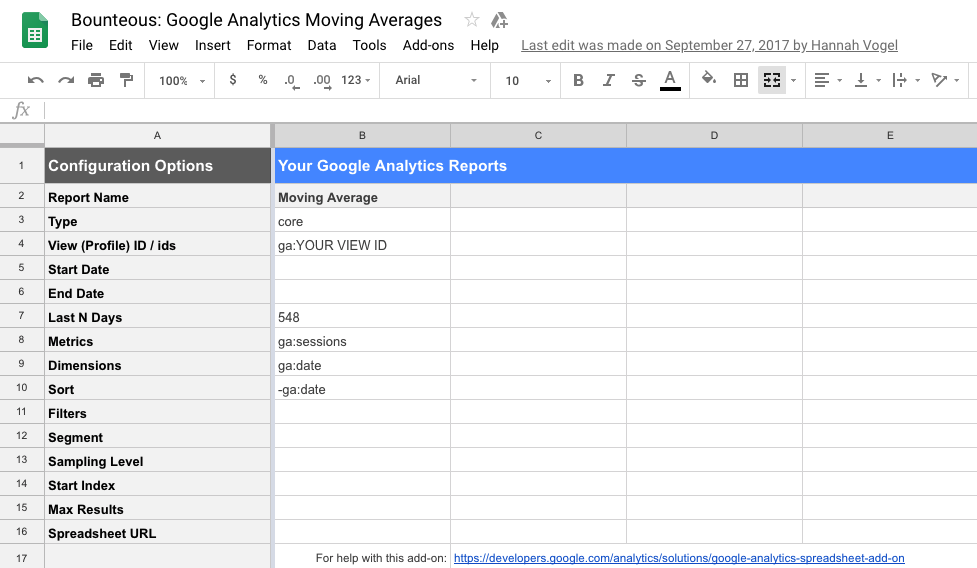Image resolution: width=977 pixels, height=568 pixels.
Task: Print the spreadsheet
Action: [96, 80]
